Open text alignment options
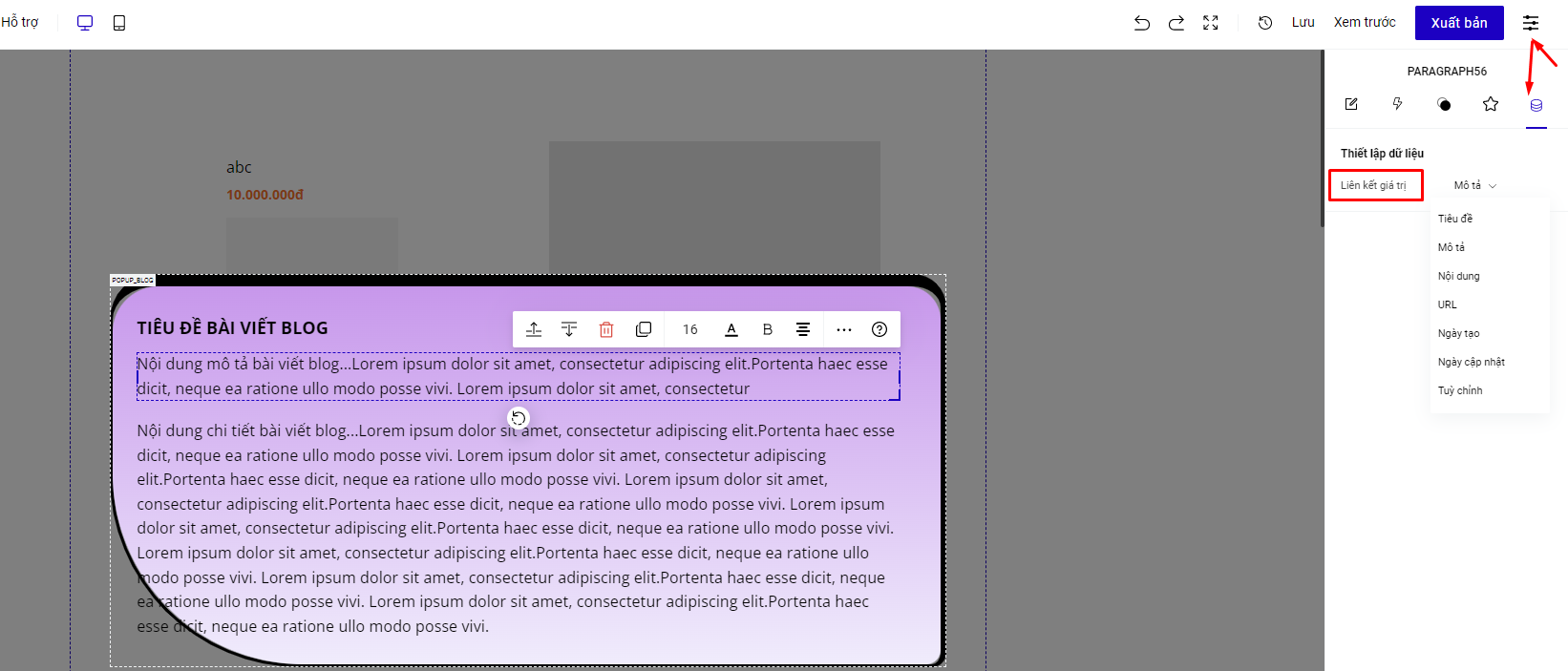This screenshot has width=1568, height=671. click(803, 329)
